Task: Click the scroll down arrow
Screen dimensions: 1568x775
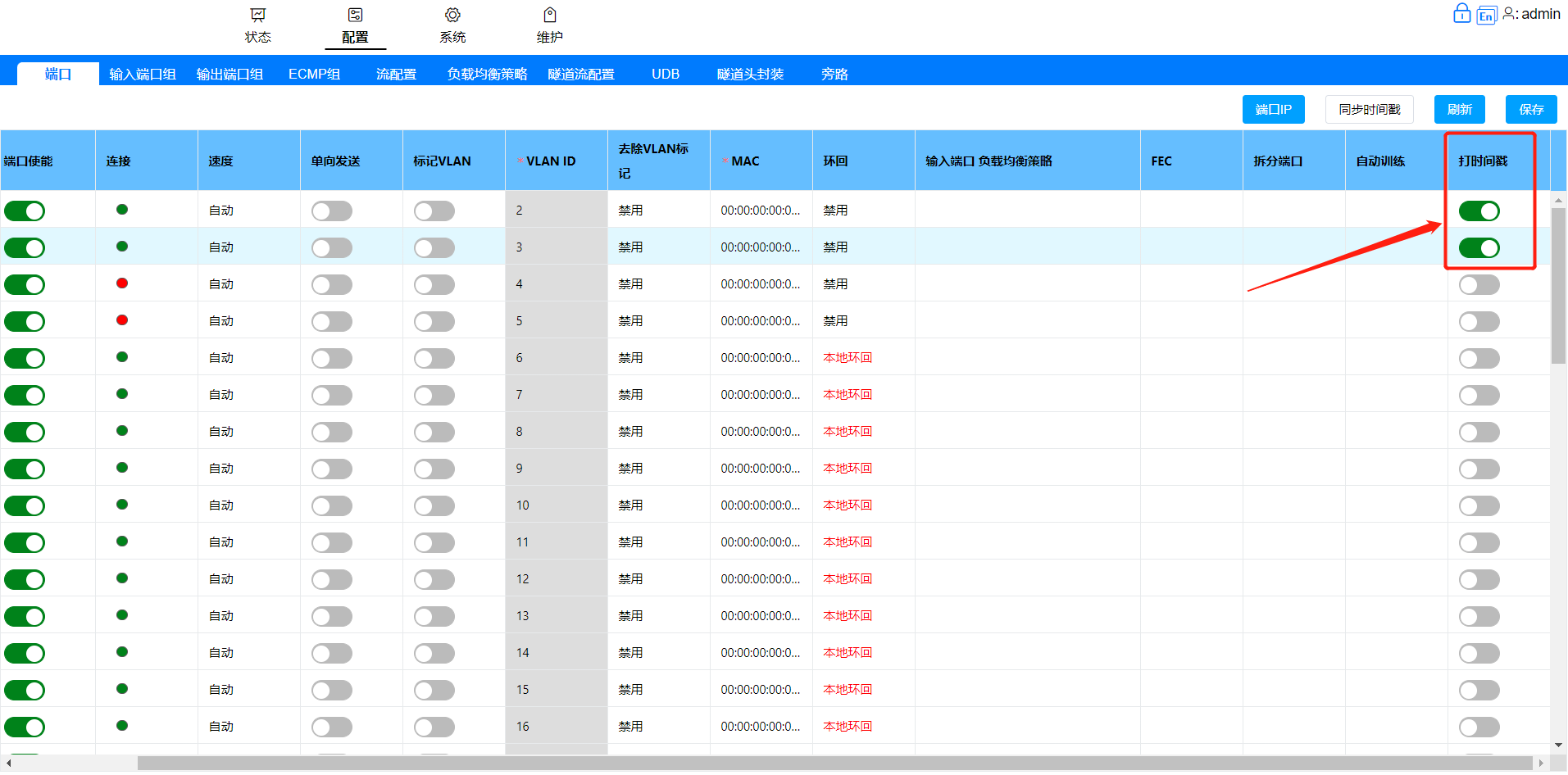Action: (x=1558, y=746)
